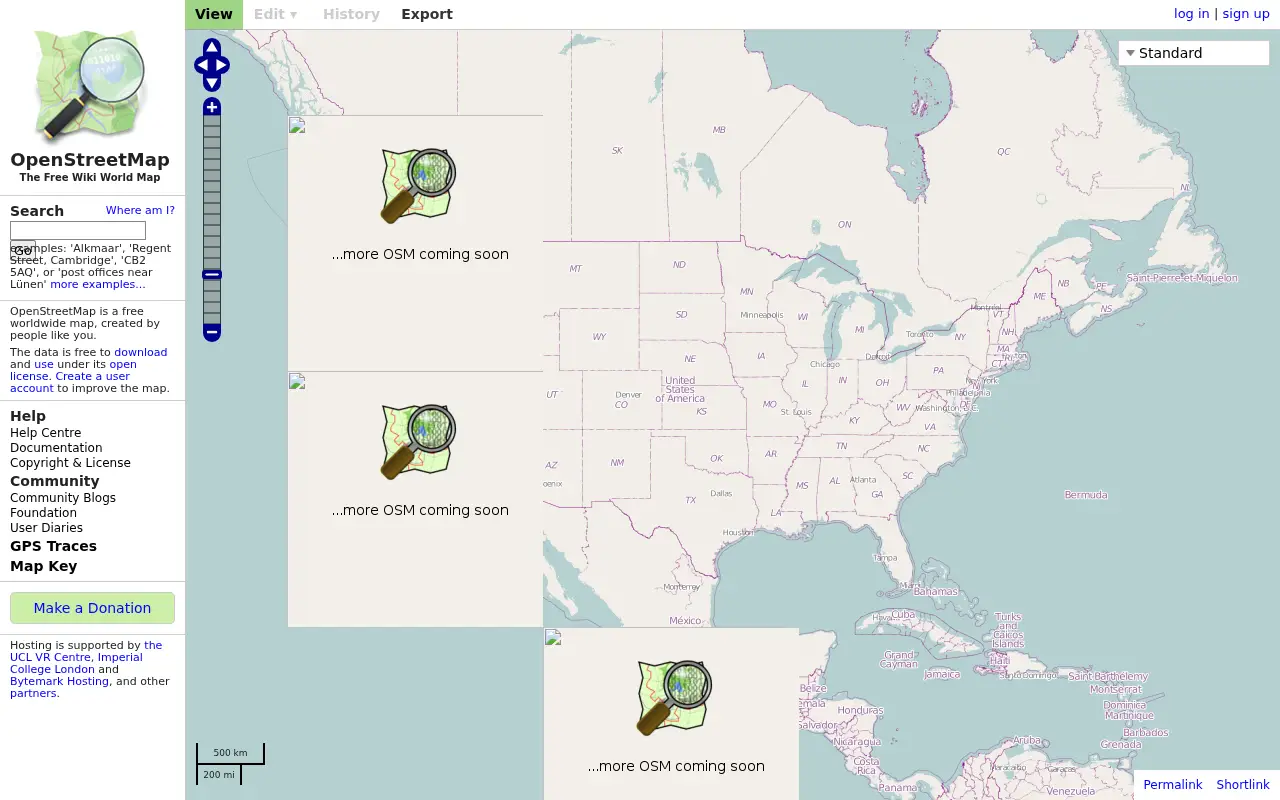Click the 'United States of America' map label
This screenshot has width=1280, height=800.
pos(680,389)
